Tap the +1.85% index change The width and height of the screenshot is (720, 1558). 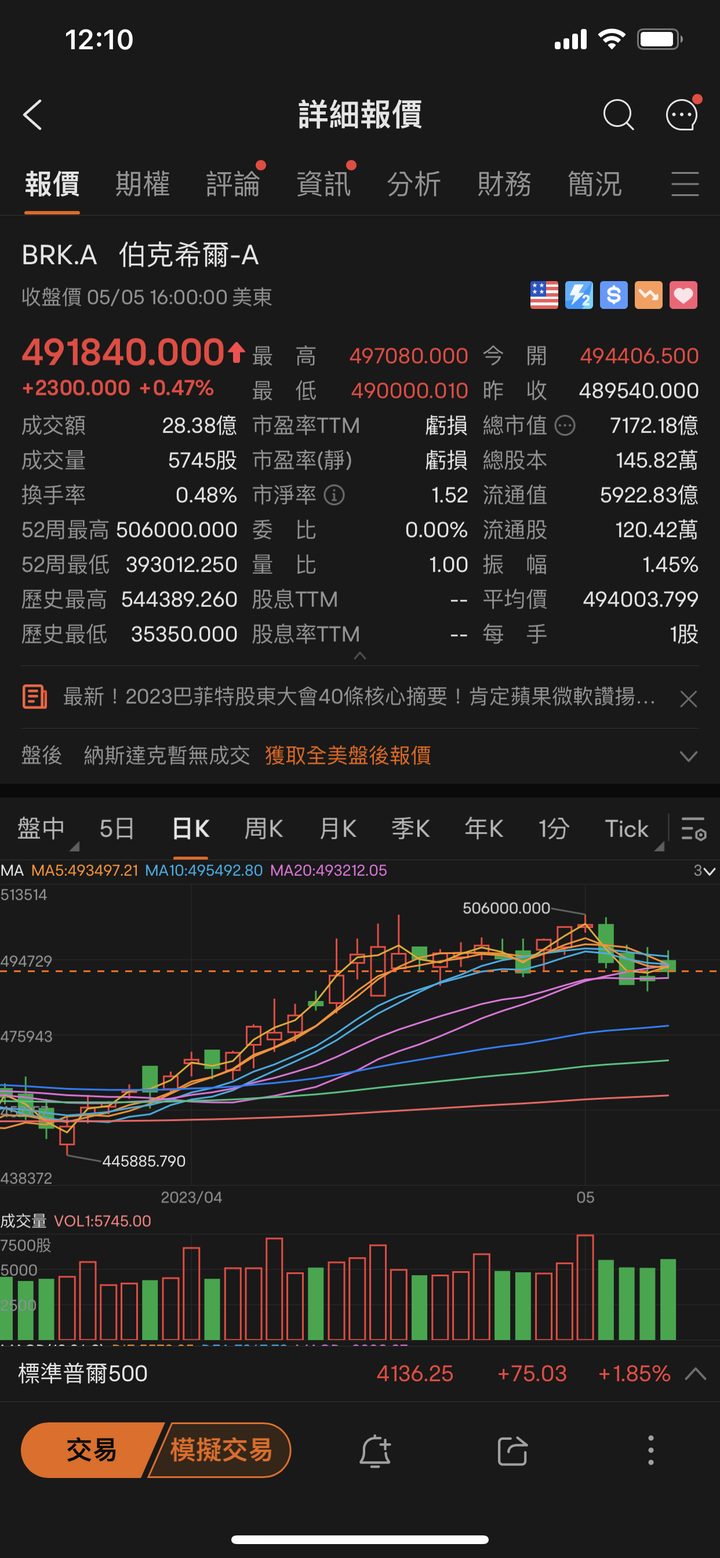(x=634, y=1374)
